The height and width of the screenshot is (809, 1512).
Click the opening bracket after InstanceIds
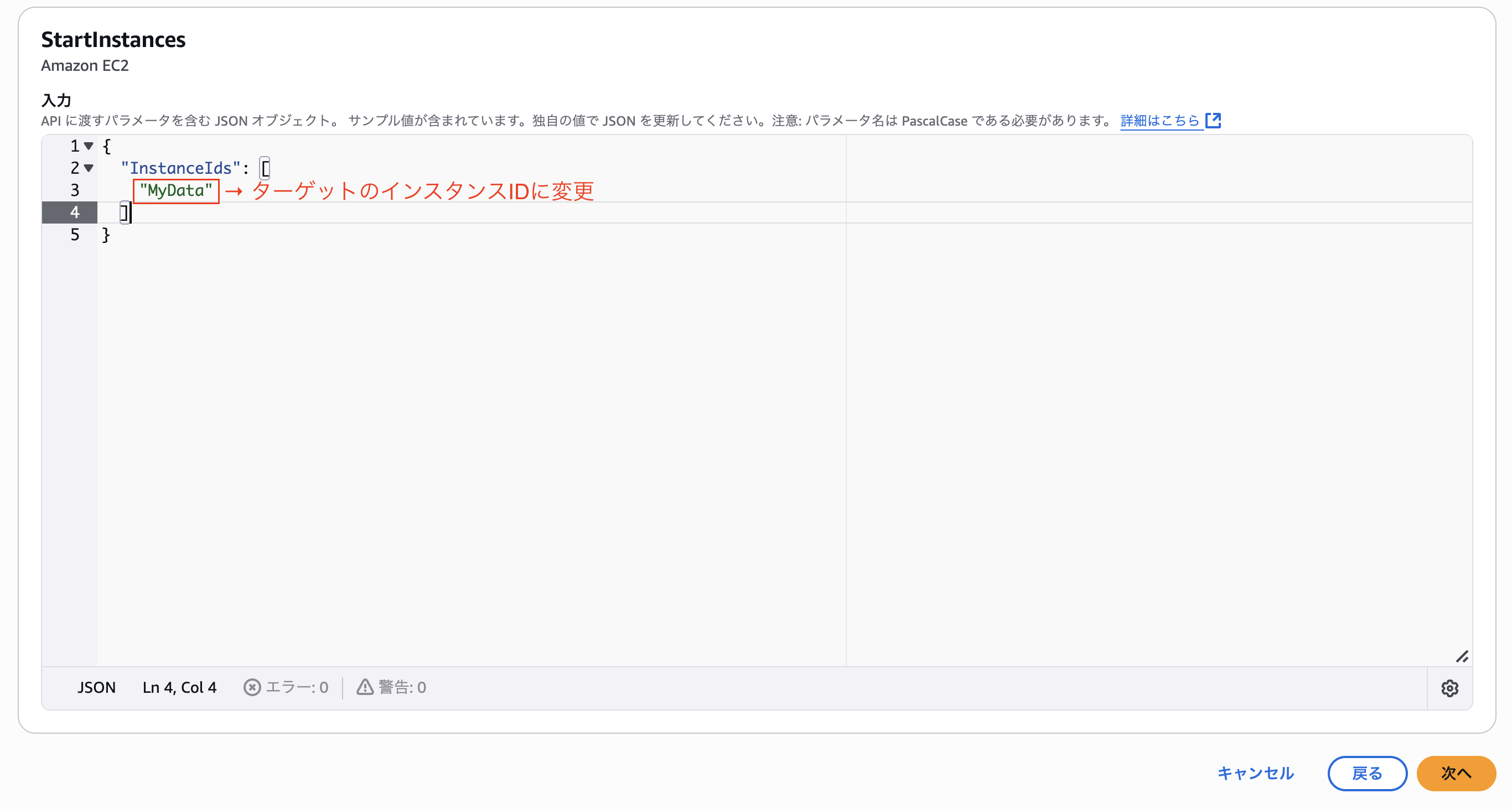(x=265, y=168)
